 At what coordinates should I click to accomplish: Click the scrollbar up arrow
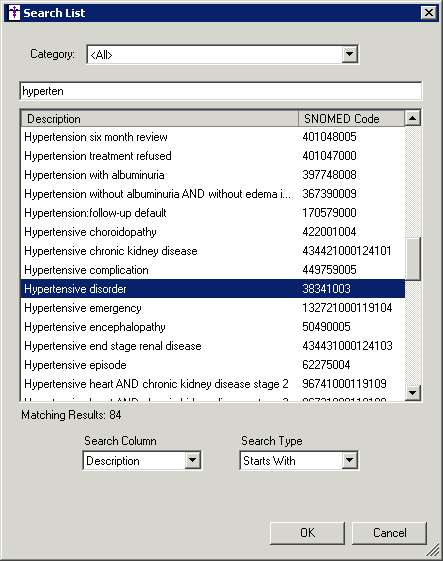pos(413,118)
